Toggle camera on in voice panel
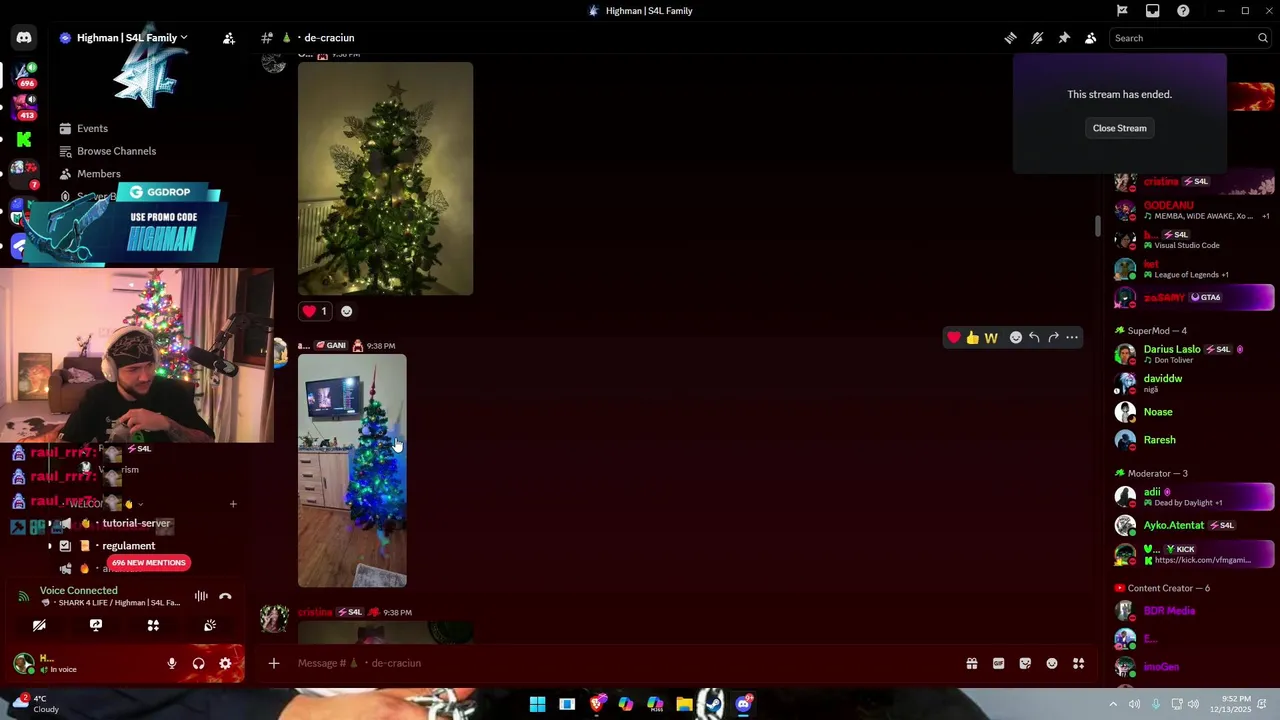The width and height of the screenshot is (1280, 720). pyautogui.click(x=39, y=625)
